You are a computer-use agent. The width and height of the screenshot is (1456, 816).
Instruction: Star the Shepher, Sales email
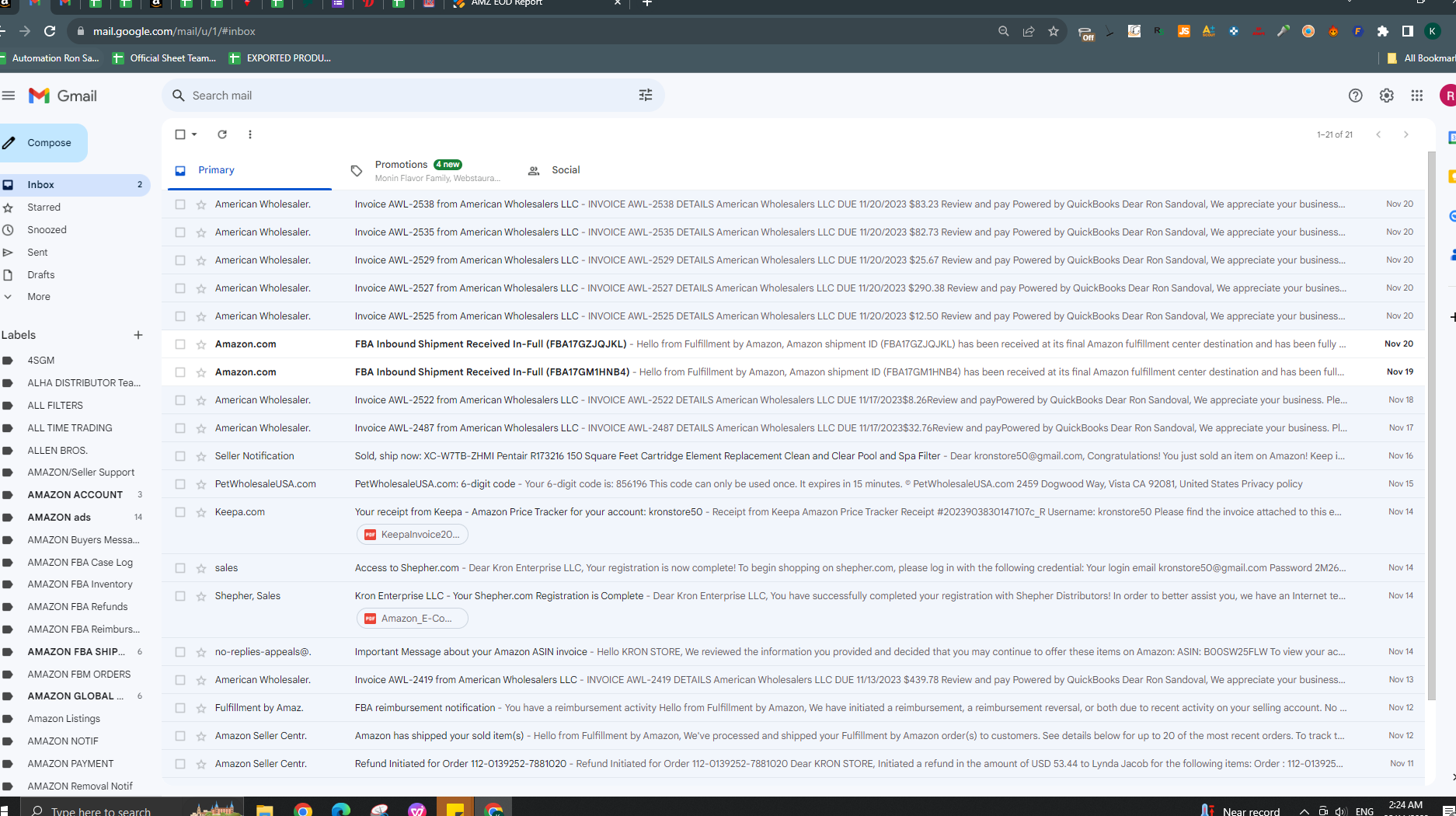201,596
